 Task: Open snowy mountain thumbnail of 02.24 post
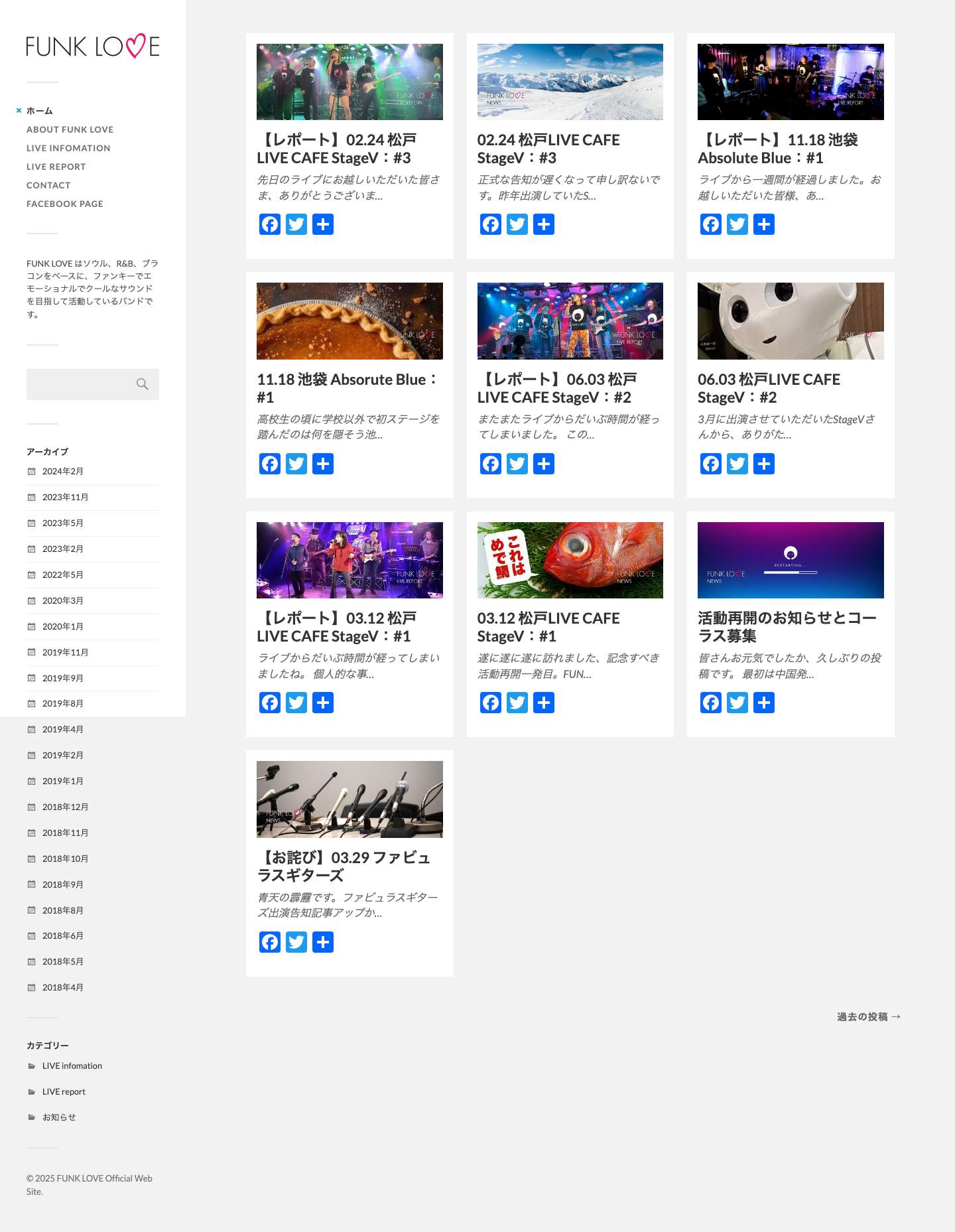point(570,82)
